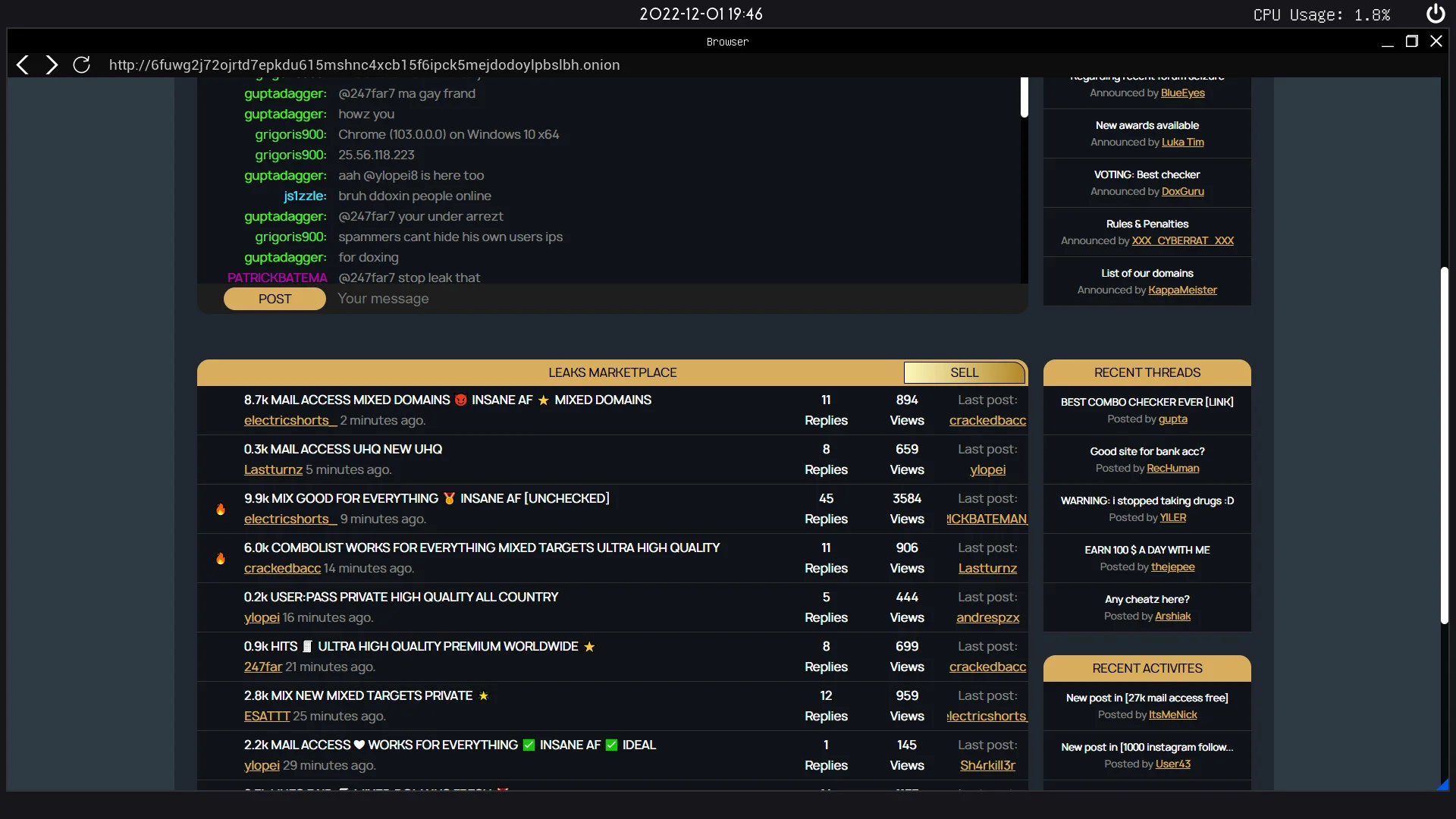The image size is (1456, 819).
Task: Reload the current onion page
Action: pyautogui.click(x=80, y=64)
